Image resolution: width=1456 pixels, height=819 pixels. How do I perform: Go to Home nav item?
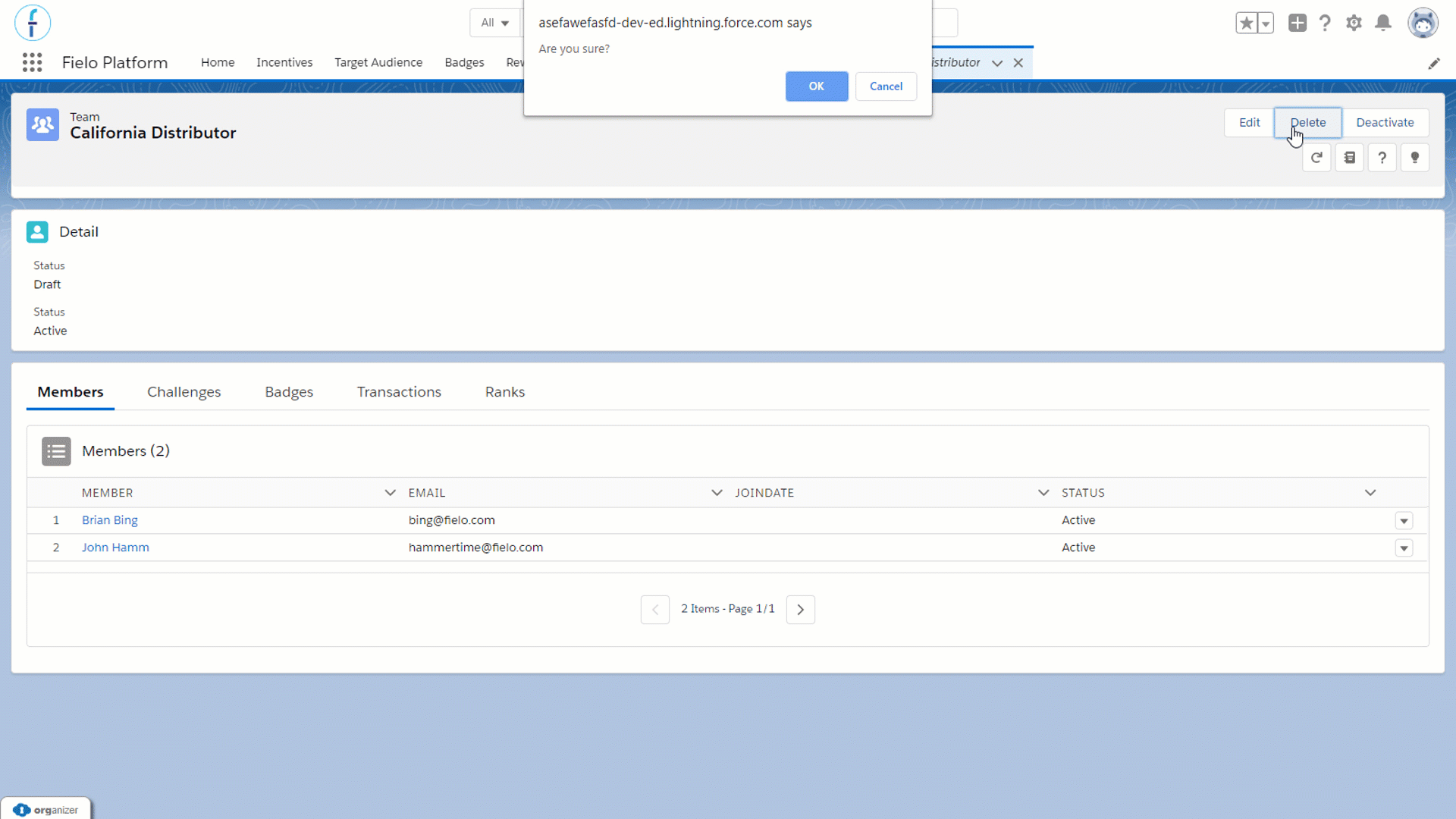218,62
